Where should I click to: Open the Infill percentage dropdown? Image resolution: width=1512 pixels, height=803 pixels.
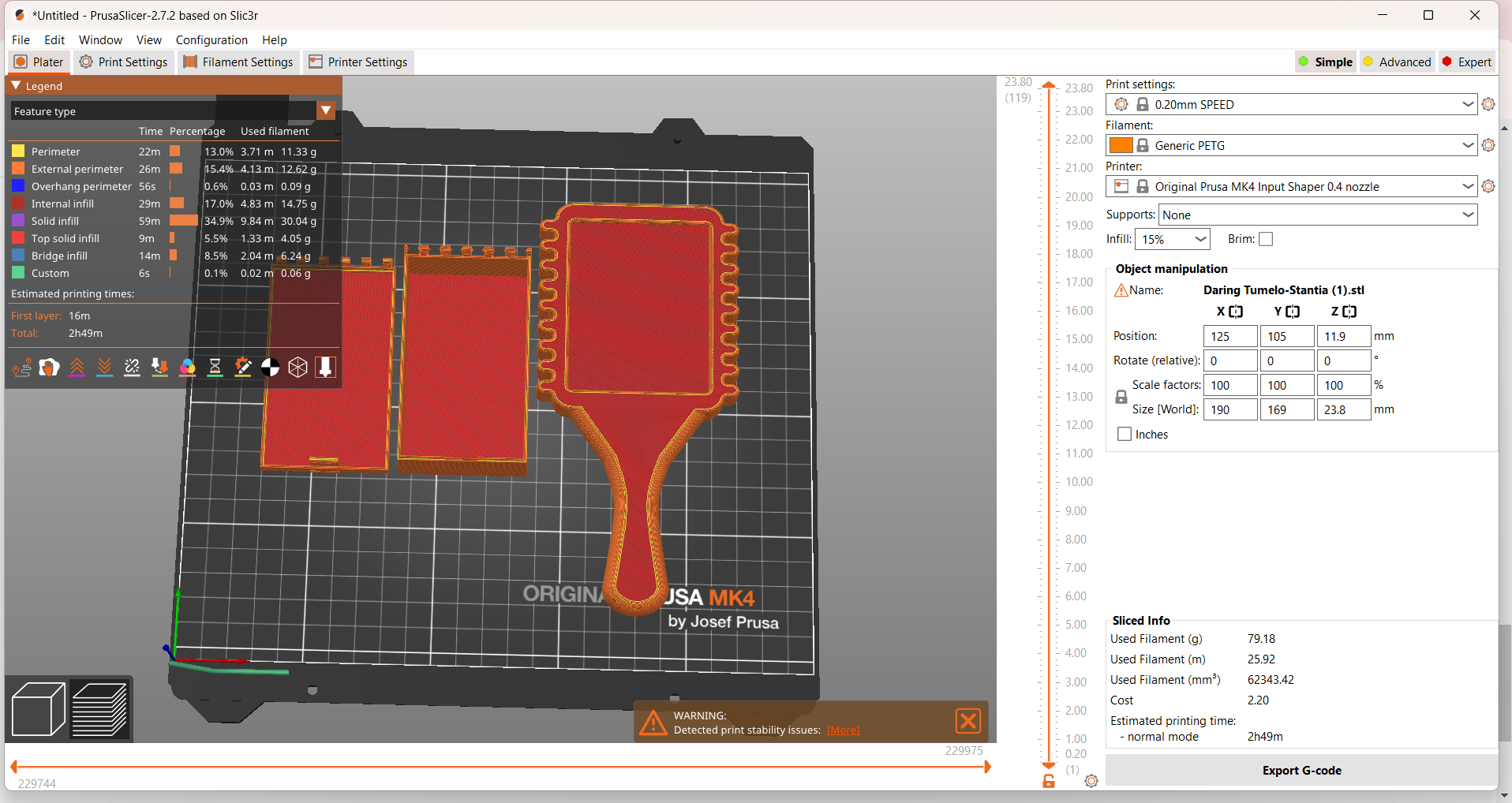pyautogui.click(x=1172, y=239)
